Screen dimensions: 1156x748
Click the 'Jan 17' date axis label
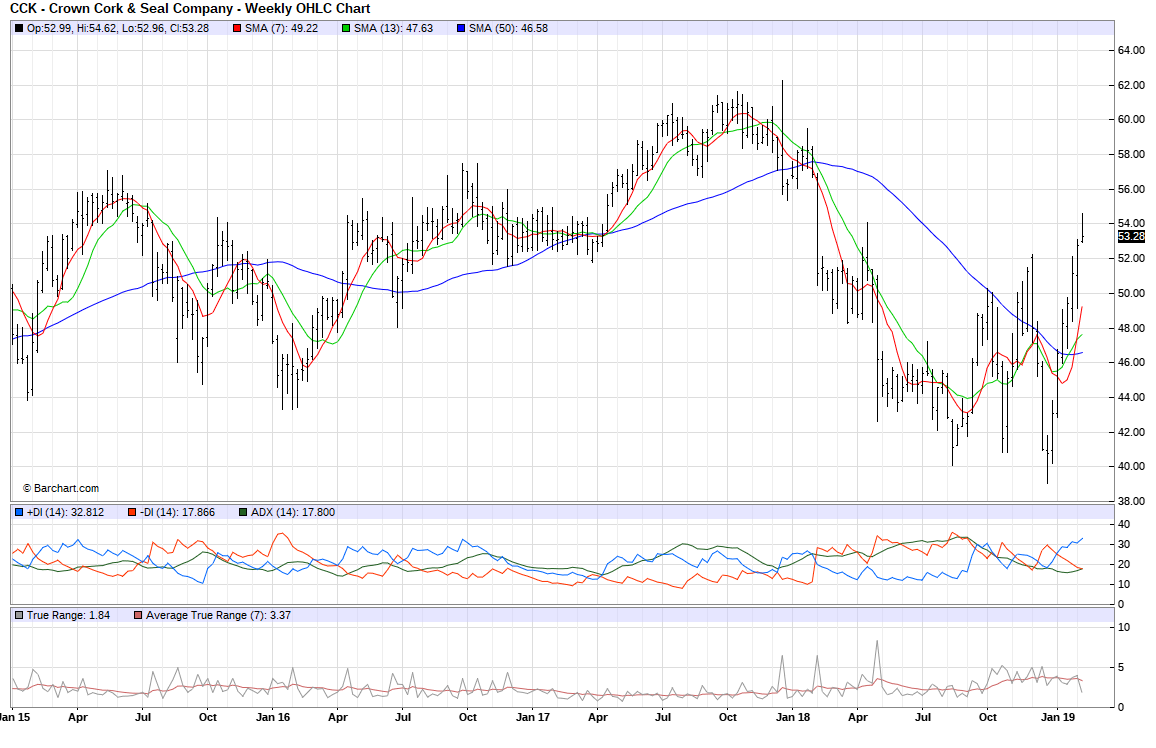pyautogui.click(x=532, y=717)
